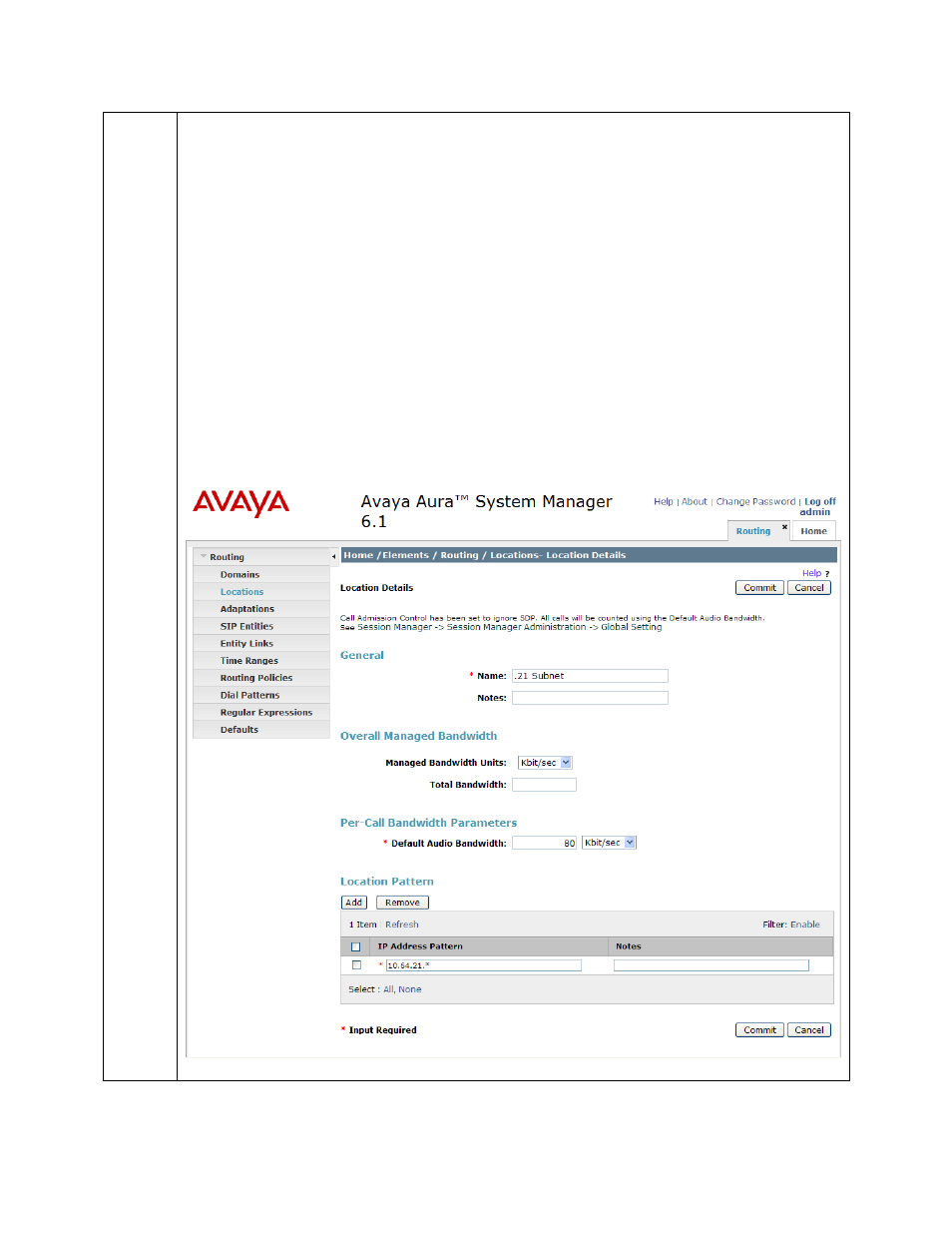Click the Notes column header
This screenshot has width=952, height=1233.
pyautogui.click(x=629, y=946)
